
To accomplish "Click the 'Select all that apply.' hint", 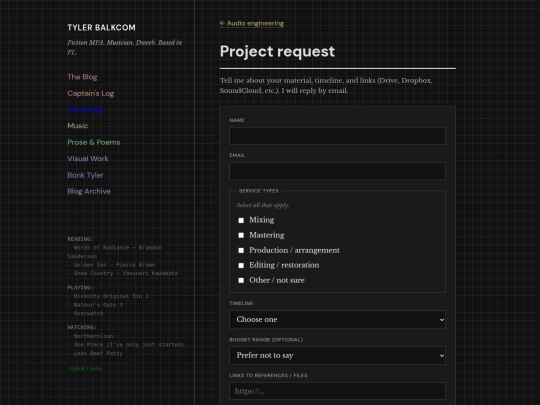I will coord(263,205).
